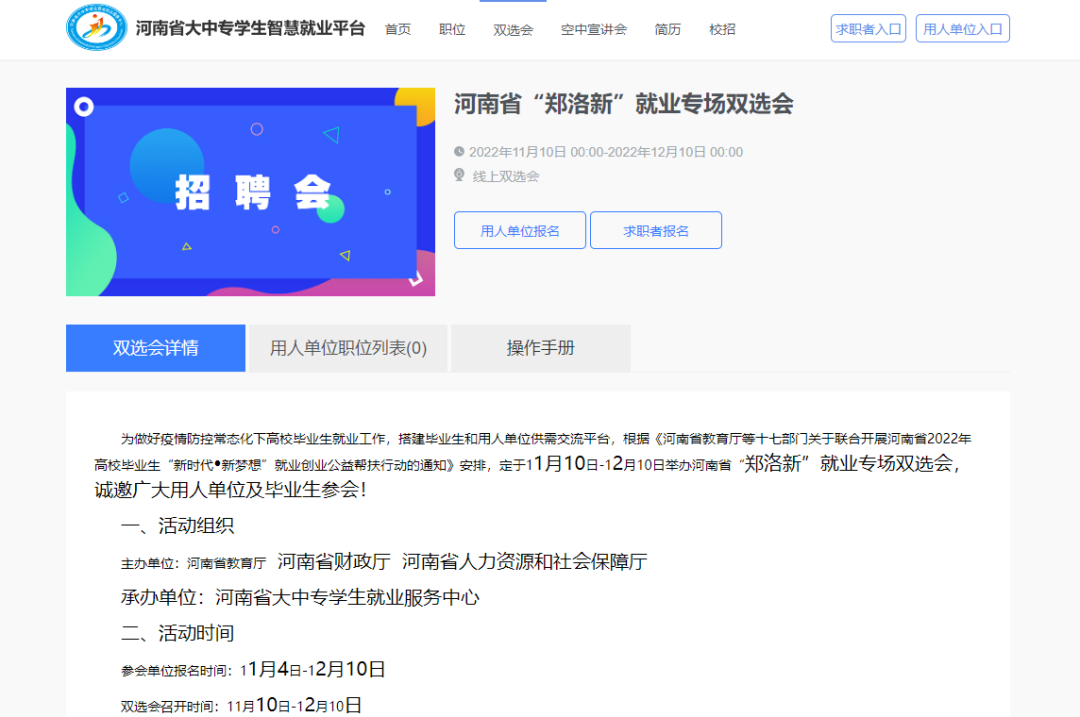Image resolution: width=1080 pixels, height=717 pixels.
Task: Go to the 简历 page
Action: click(x=668, y=29)
